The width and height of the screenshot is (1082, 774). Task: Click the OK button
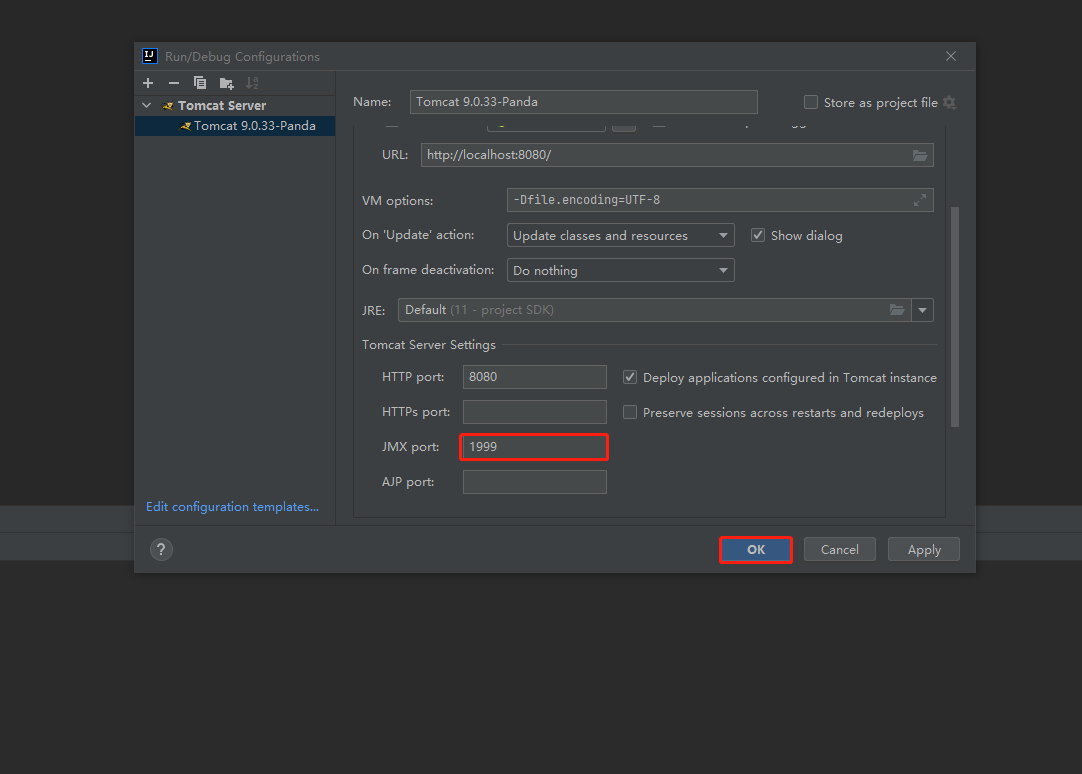tap(756, 550)
